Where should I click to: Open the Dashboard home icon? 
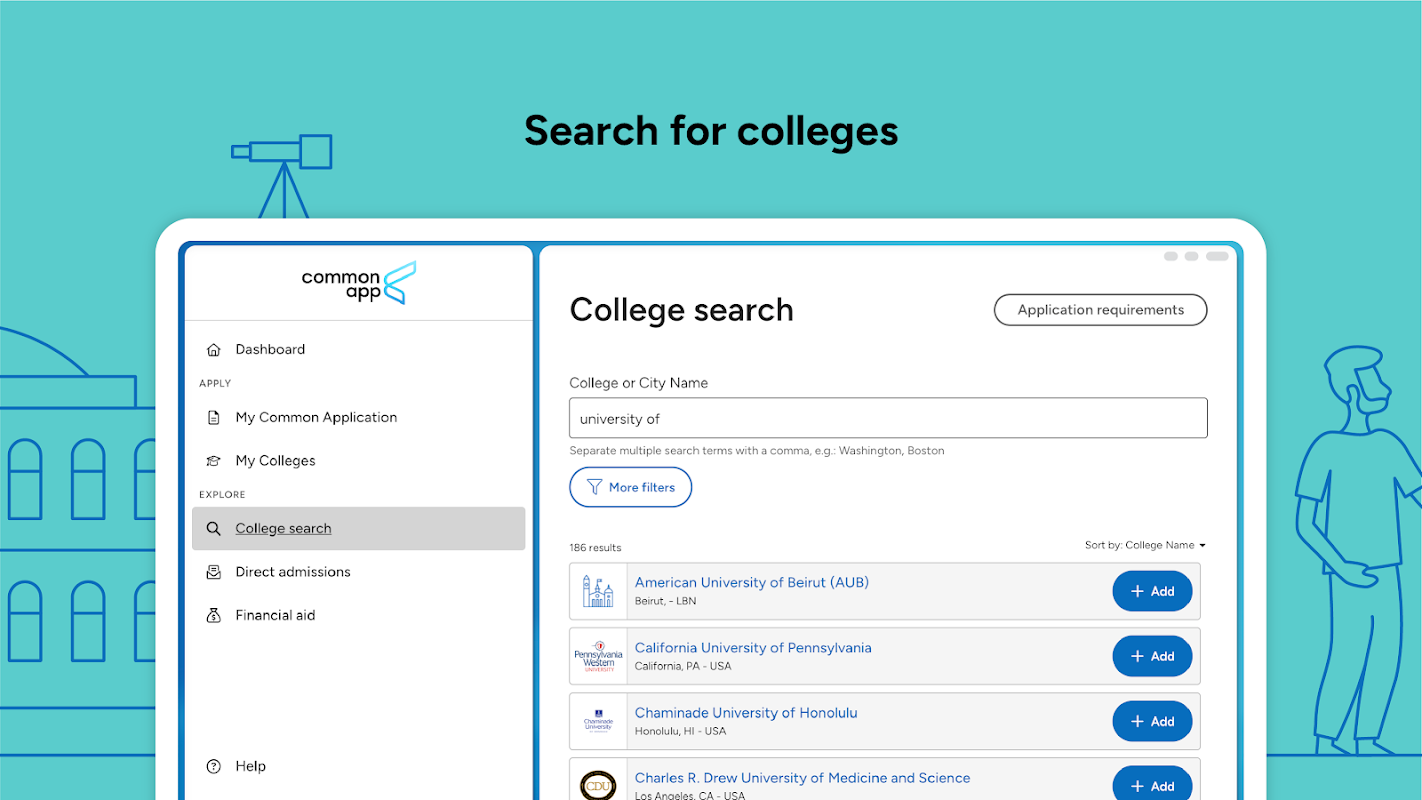point(213,350)
